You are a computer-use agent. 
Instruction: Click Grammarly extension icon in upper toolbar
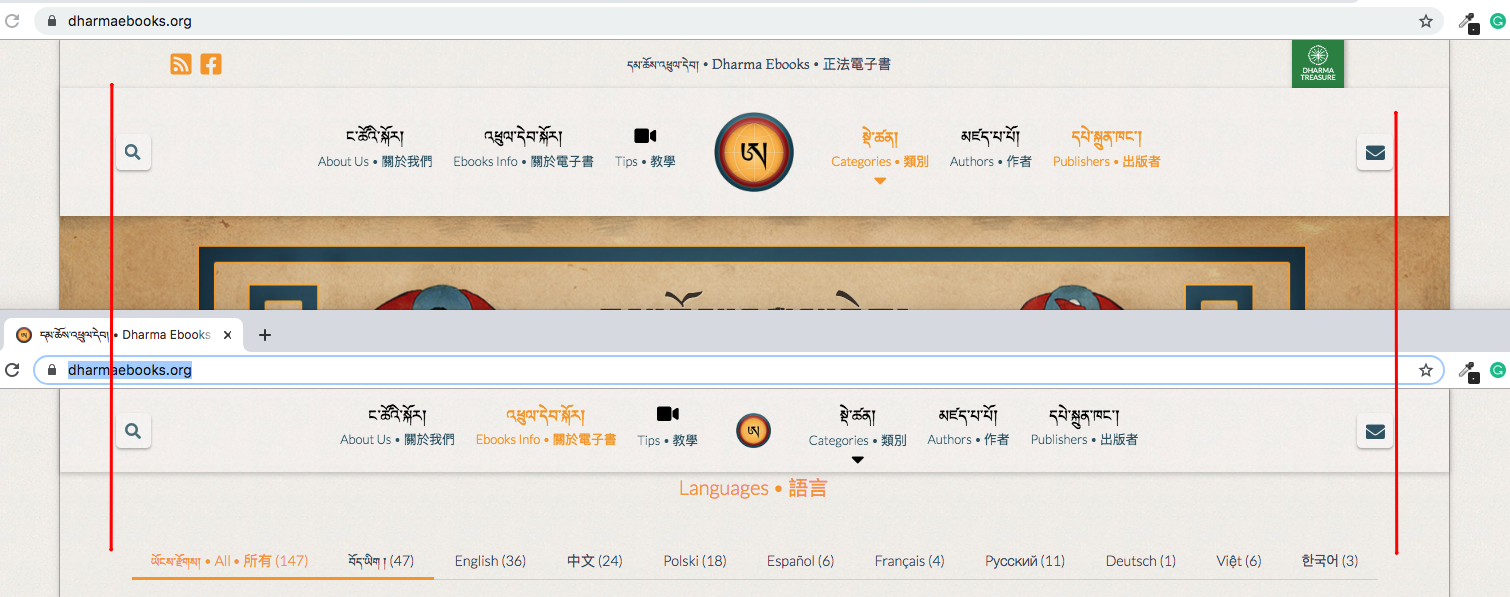[x=1498, y=21]
